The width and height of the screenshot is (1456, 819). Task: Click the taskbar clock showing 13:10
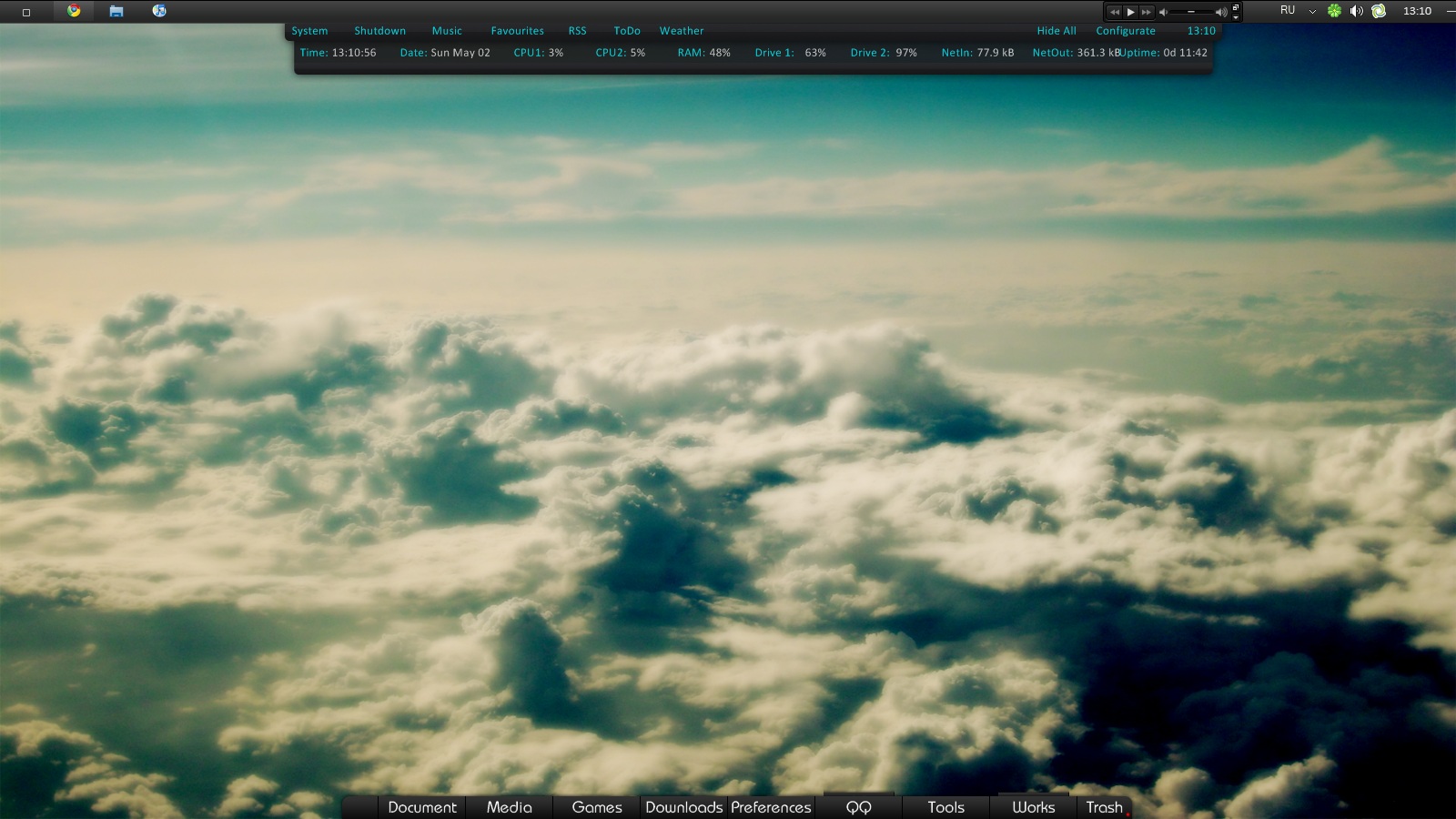point(1417,11)
